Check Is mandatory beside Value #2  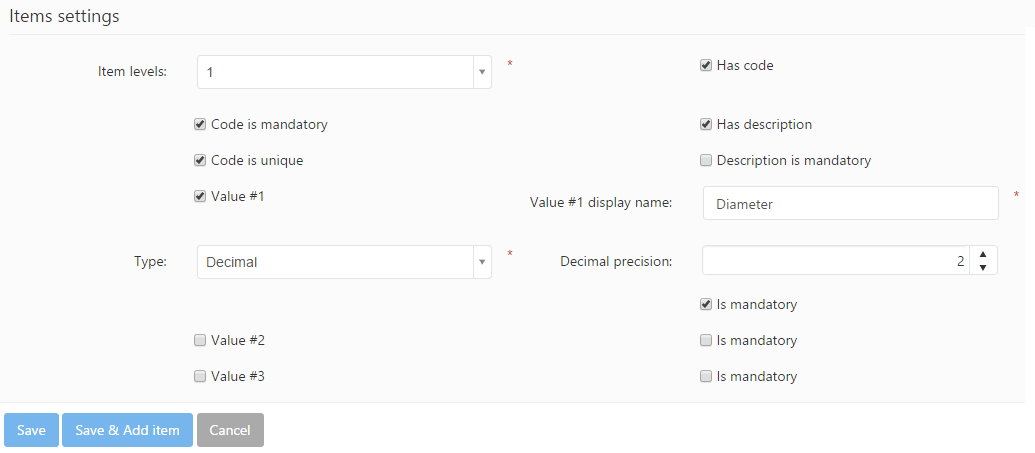tap(706, 341)
